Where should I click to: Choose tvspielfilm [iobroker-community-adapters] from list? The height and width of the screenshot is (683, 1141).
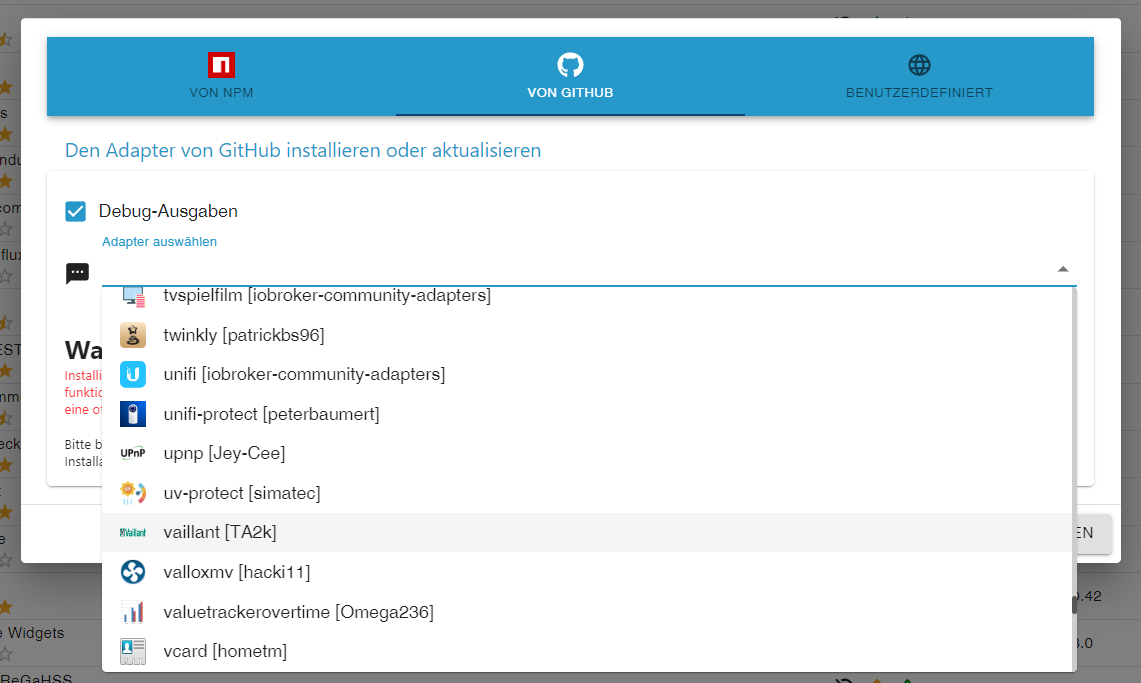pyautogui.click(x=588, y=295)
